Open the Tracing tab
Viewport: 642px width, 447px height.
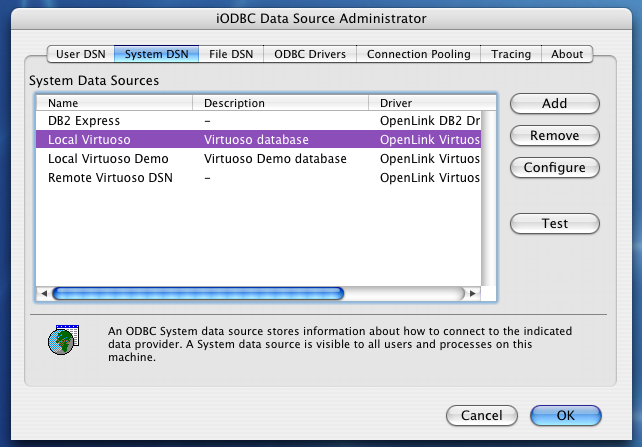[511, 54]
